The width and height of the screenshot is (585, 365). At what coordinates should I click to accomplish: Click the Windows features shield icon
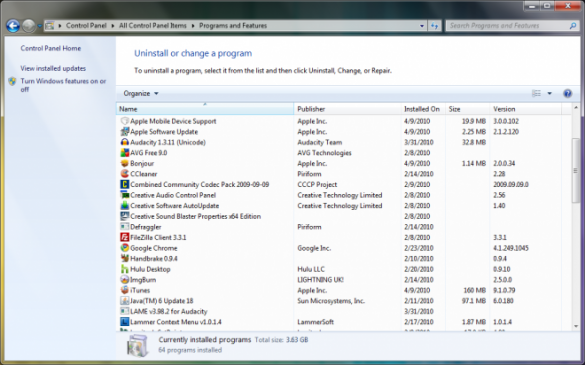pos(12,81)
